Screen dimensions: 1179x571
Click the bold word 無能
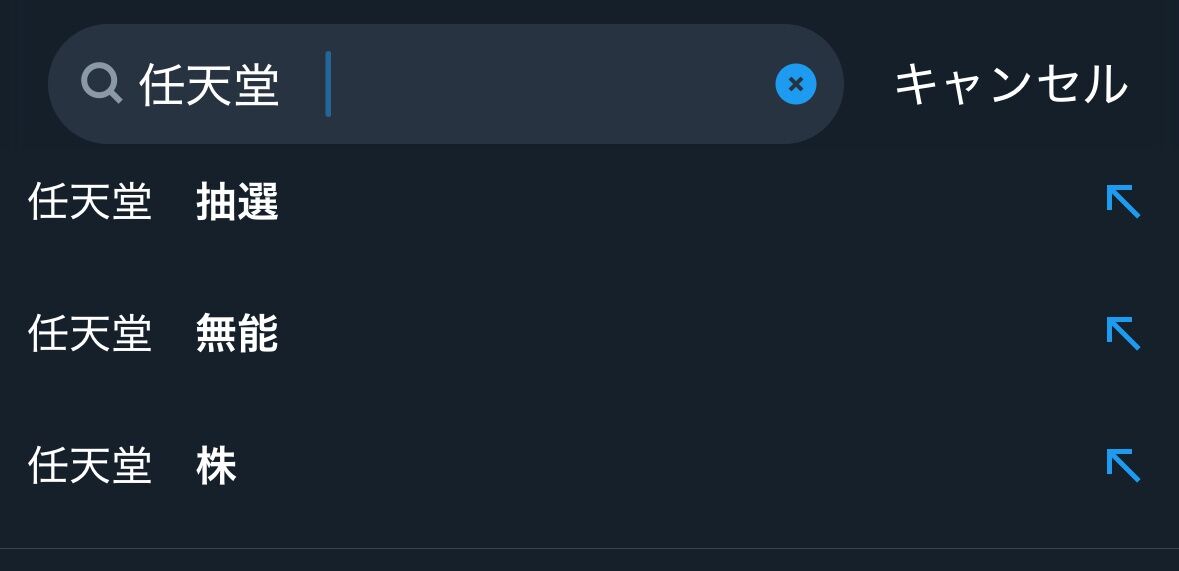tap(237, 334)
